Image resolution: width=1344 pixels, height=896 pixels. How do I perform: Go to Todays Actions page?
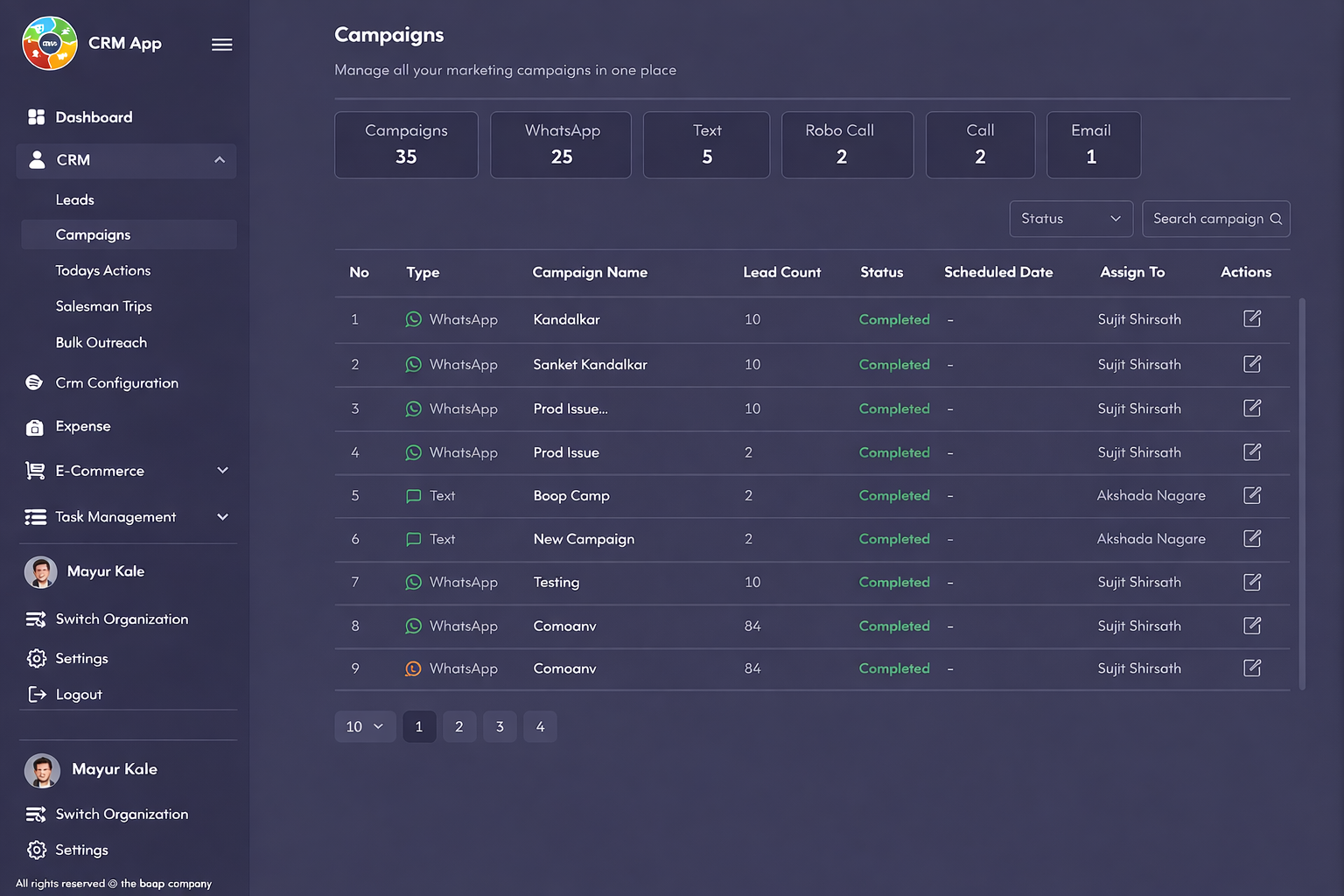point(103,270)
